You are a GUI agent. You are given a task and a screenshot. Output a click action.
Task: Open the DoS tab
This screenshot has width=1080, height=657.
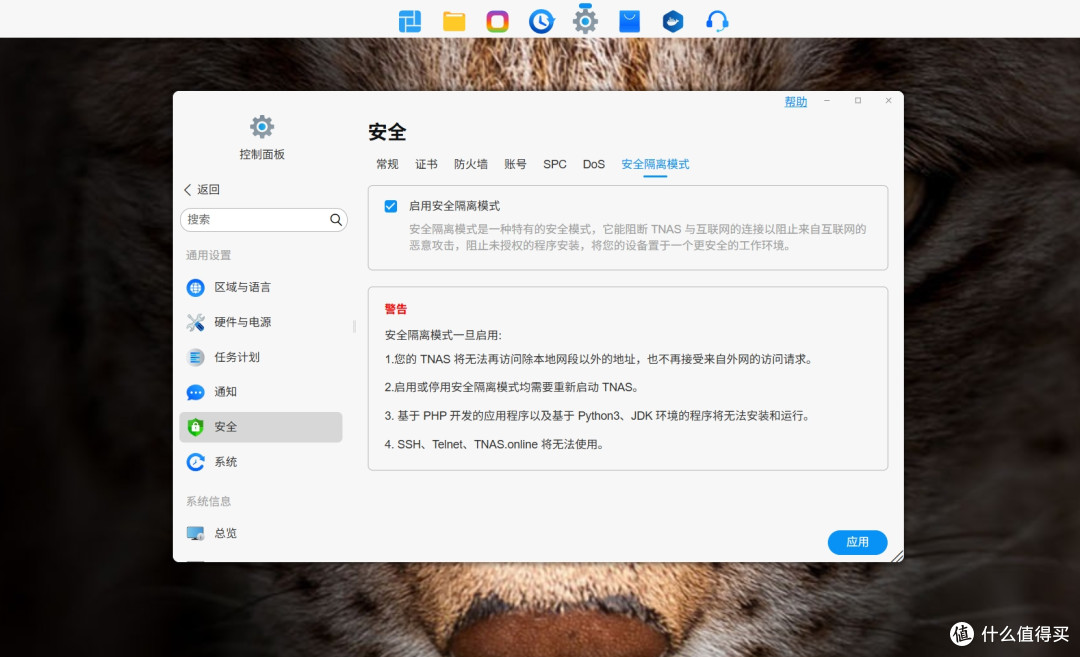coord(594,164)
